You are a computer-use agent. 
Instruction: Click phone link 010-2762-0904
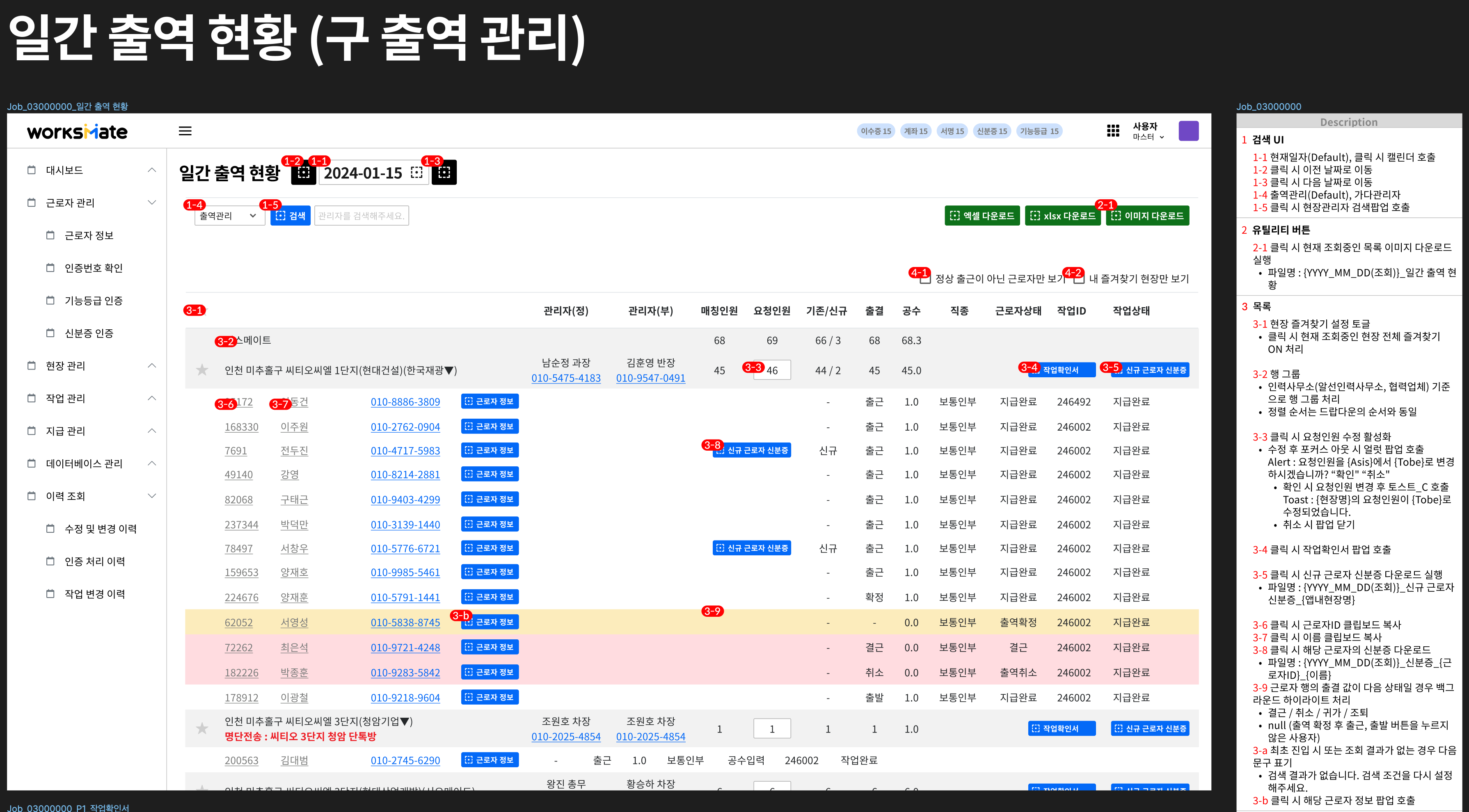pyautogui.click(x=405, y=427)
